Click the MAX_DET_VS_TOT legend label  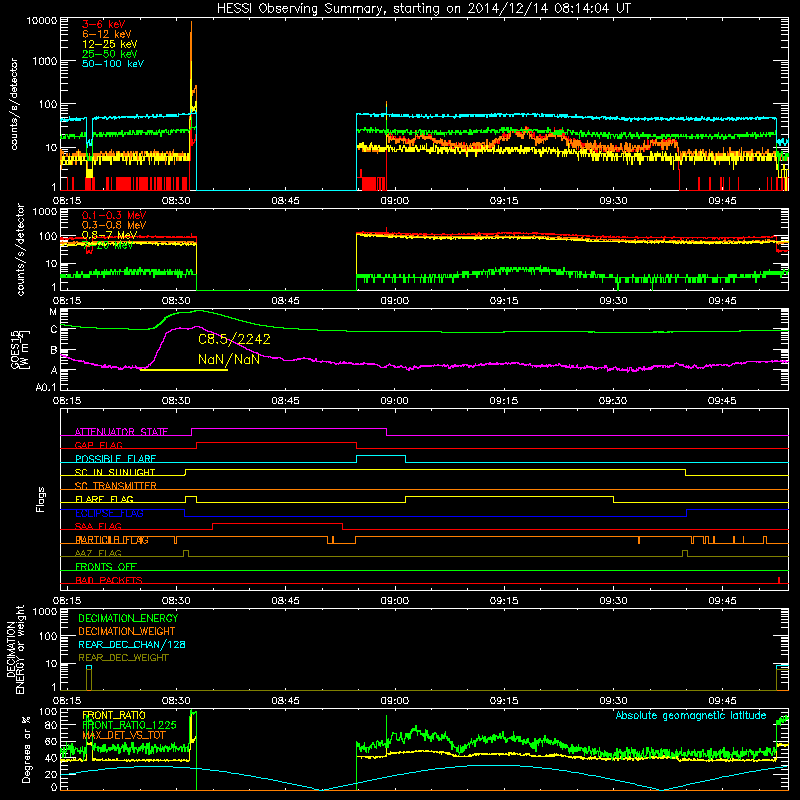pyautogui.click(x=123, y=735)
